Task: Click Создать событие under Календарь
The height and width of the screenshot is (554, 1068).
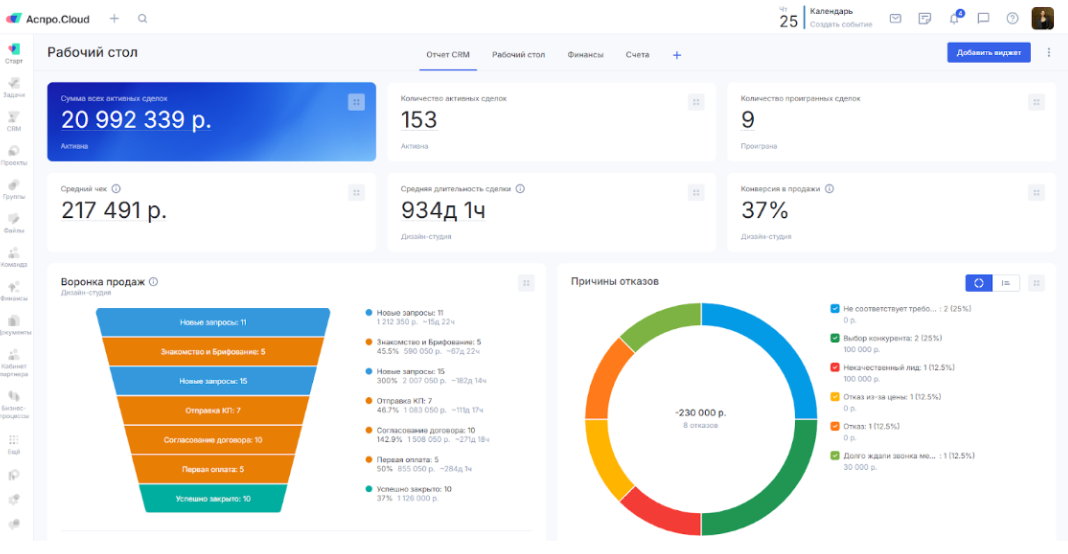Action: [841, 25]
